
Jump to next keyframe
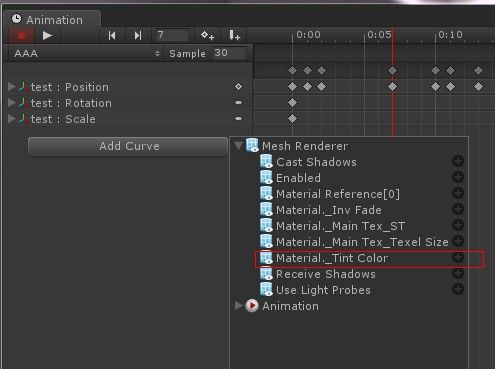138,35
